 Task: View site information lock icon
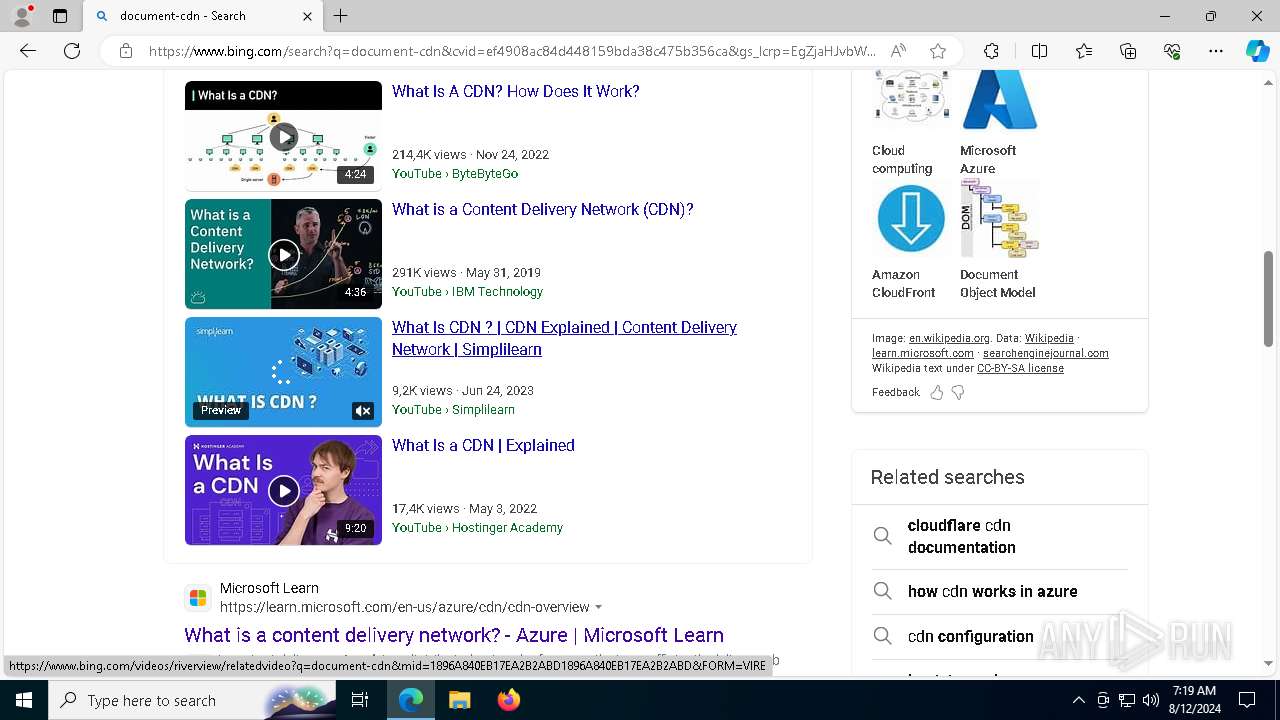point(126,51)
